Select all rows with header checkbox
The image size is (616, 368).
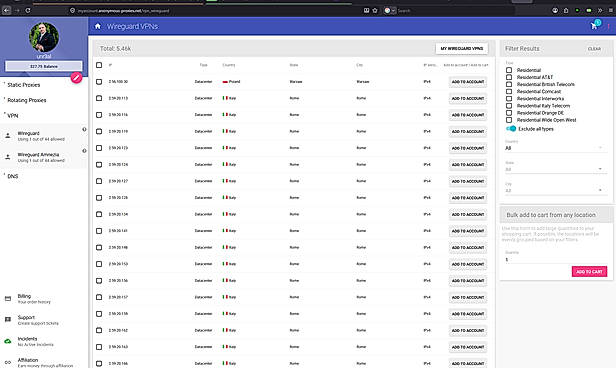(99, 65)
